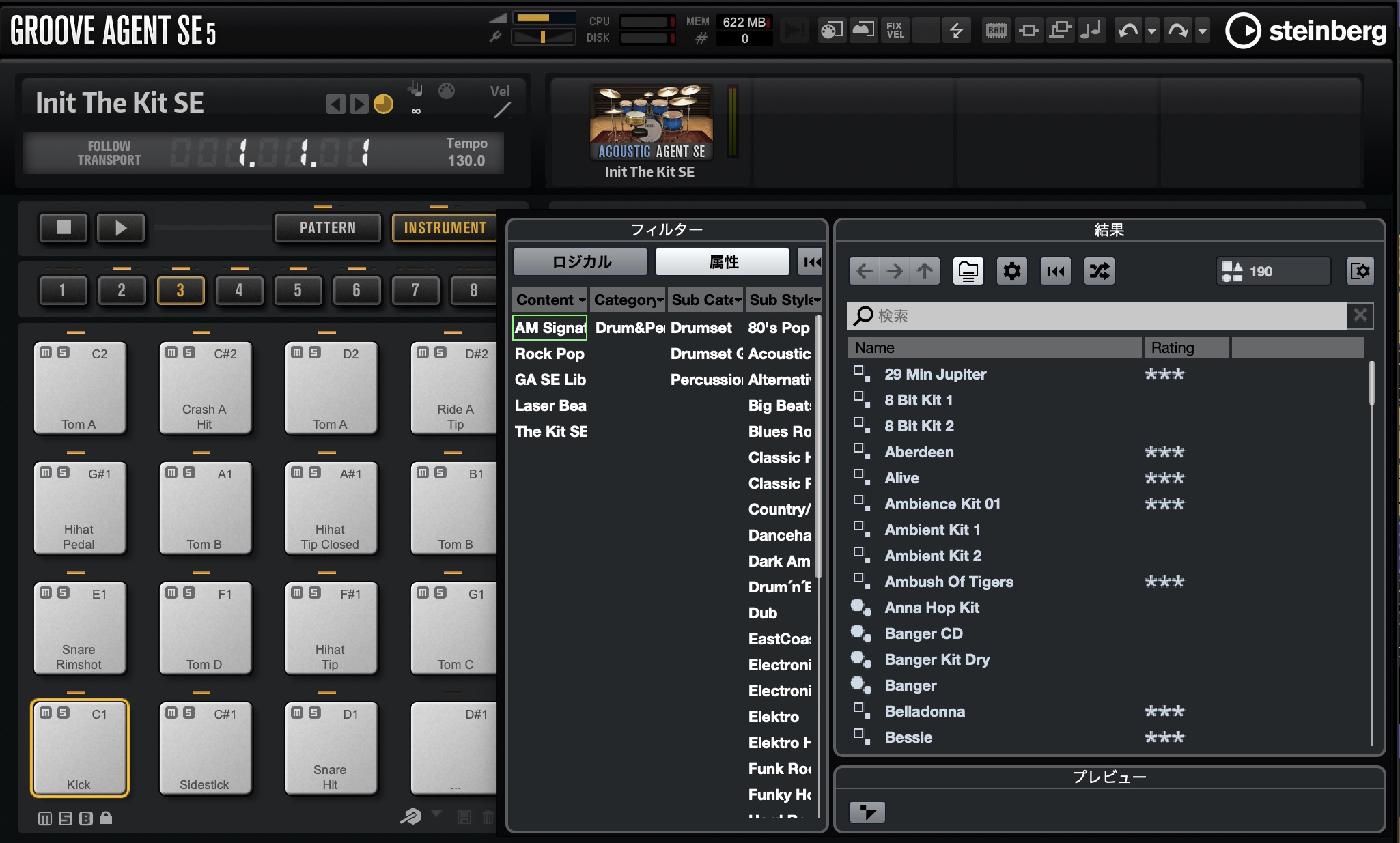This screenshot has height=843, width=1400.
Task: Reset the filter with rewind icon
Action: click(x=811, y=261)
